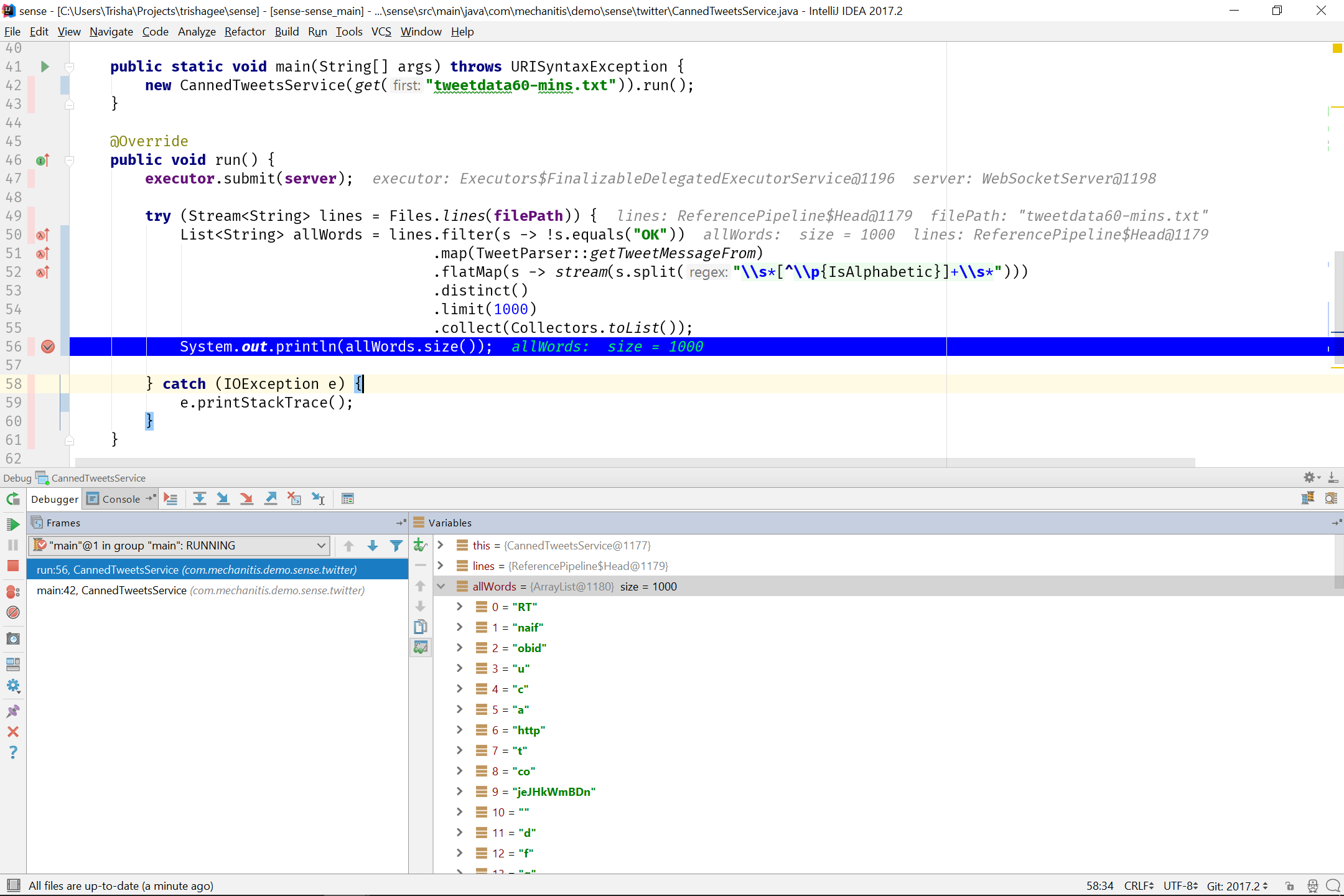Screen dimensions: 1344x896
Task: Open the Run menu
Action: tap(317, 32)
